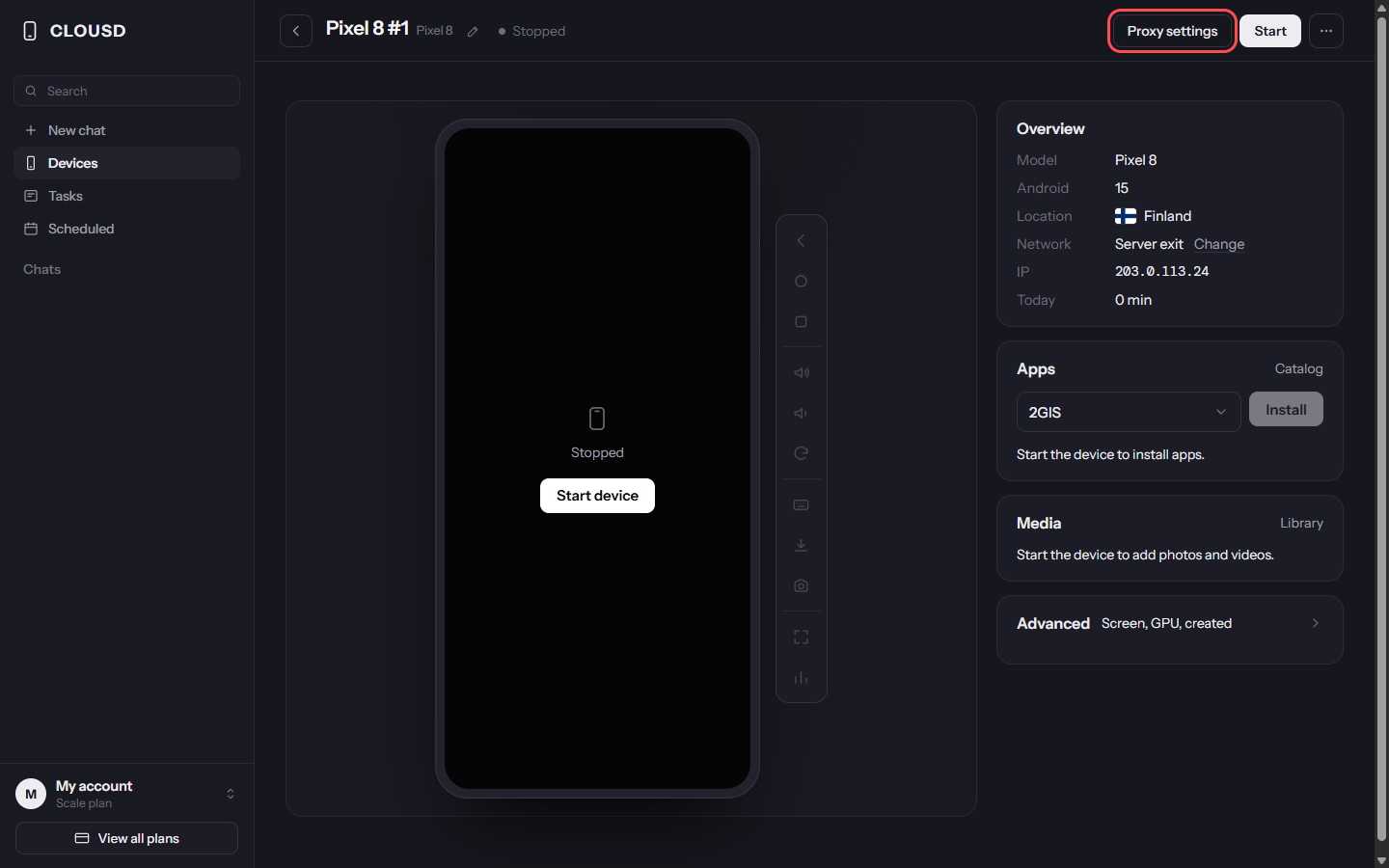Open the My account switcher
Viewport: 1389px width, 868px height.
point(126,794)
